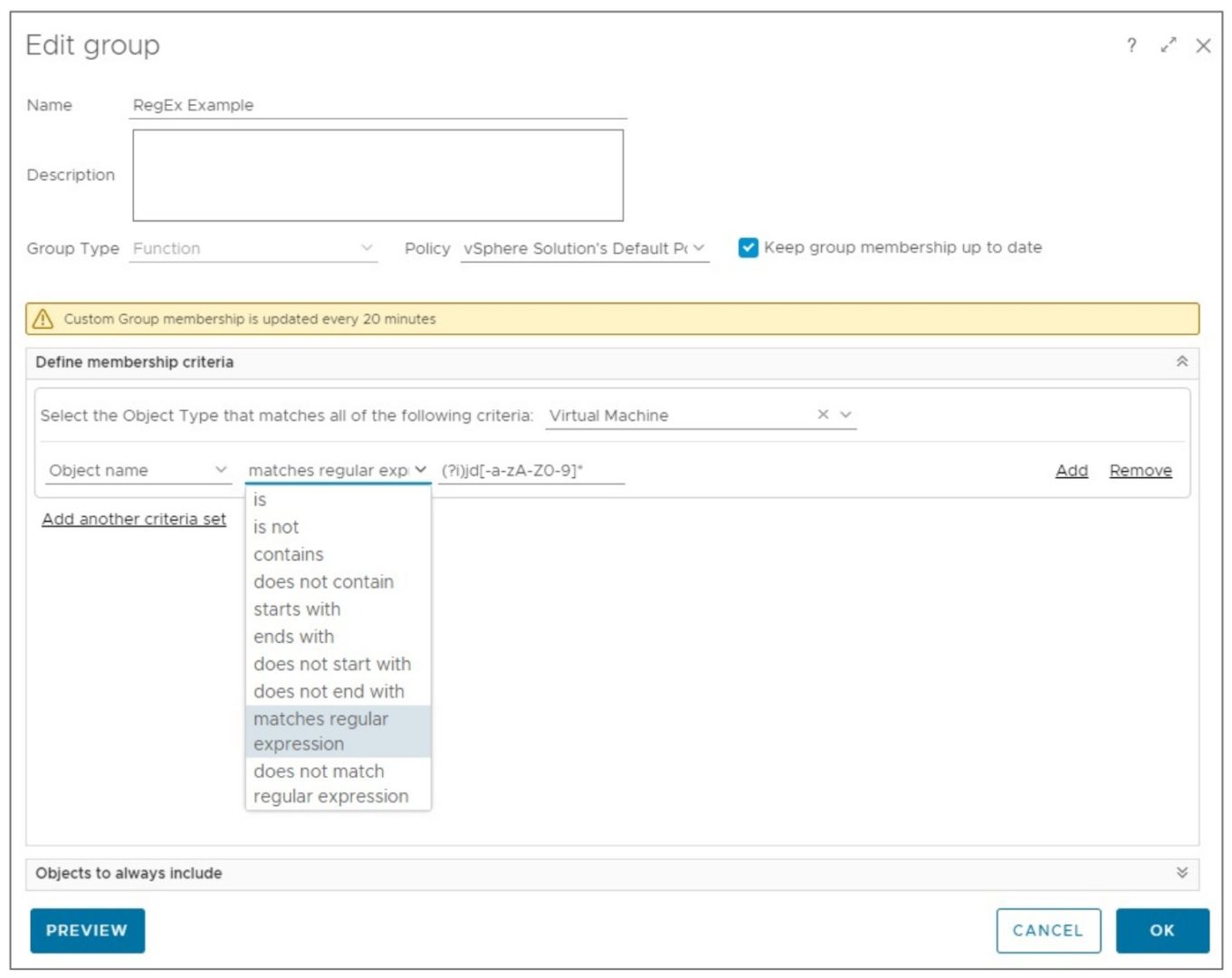1232x978 pixels.
Task: Open the Policy dropdown
Action: tap(699, 248)
